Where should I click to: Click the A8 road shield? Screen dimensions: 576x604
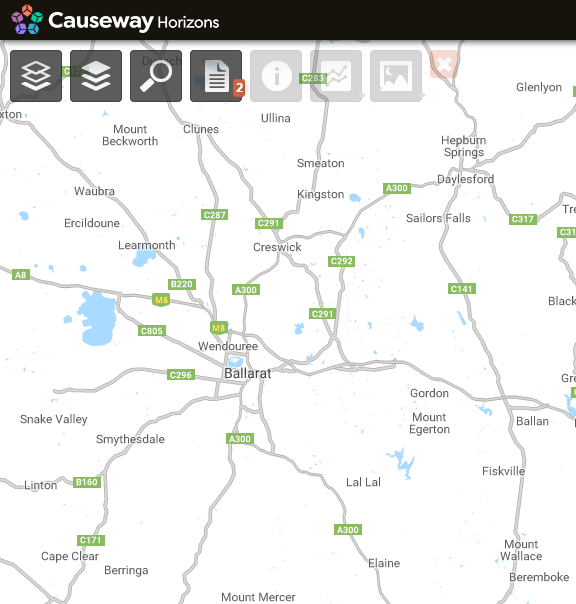click(21, 275)
